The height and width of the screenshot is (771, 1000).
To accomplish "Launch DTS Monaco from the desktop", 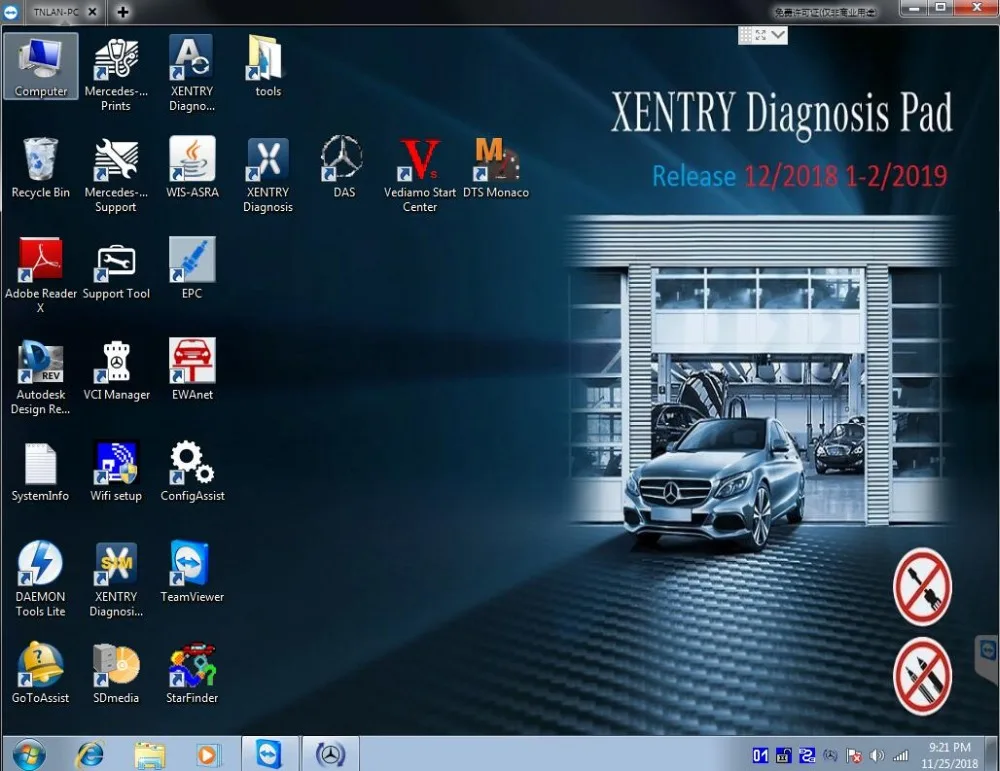I will click(495, 160).
